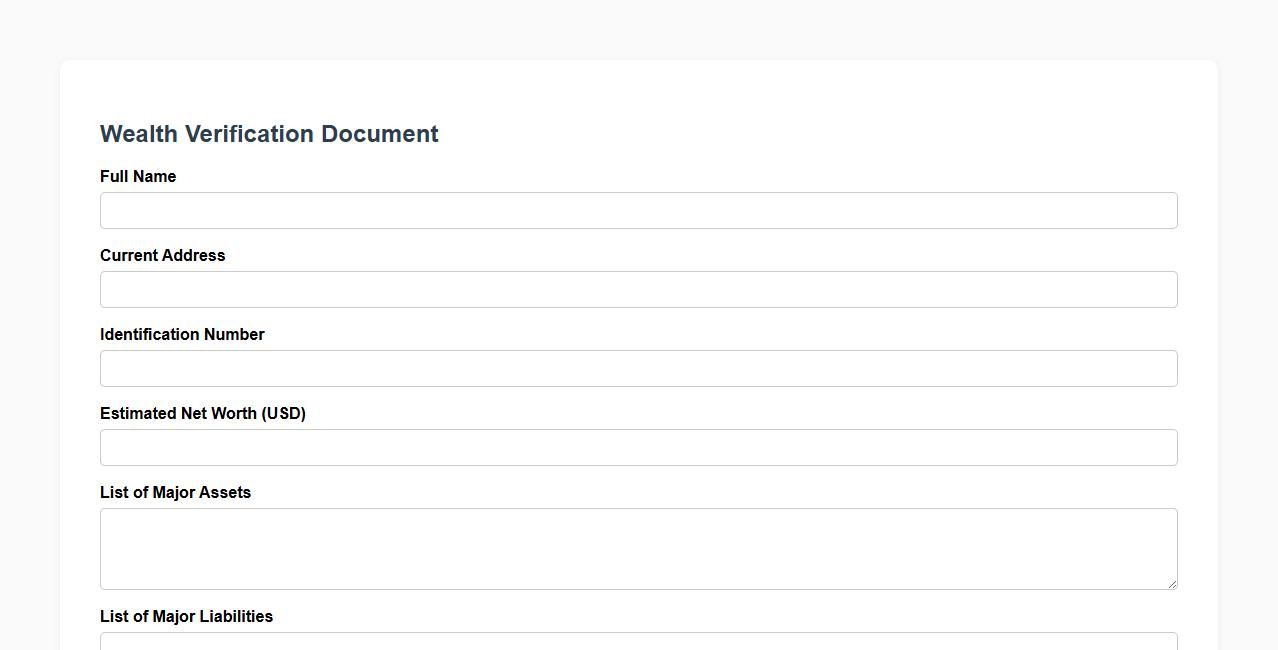Screen dimensions: 1278x650
Task: Click the "Current Address" field label
Action: pyautogui.click(x=162, y=256)
